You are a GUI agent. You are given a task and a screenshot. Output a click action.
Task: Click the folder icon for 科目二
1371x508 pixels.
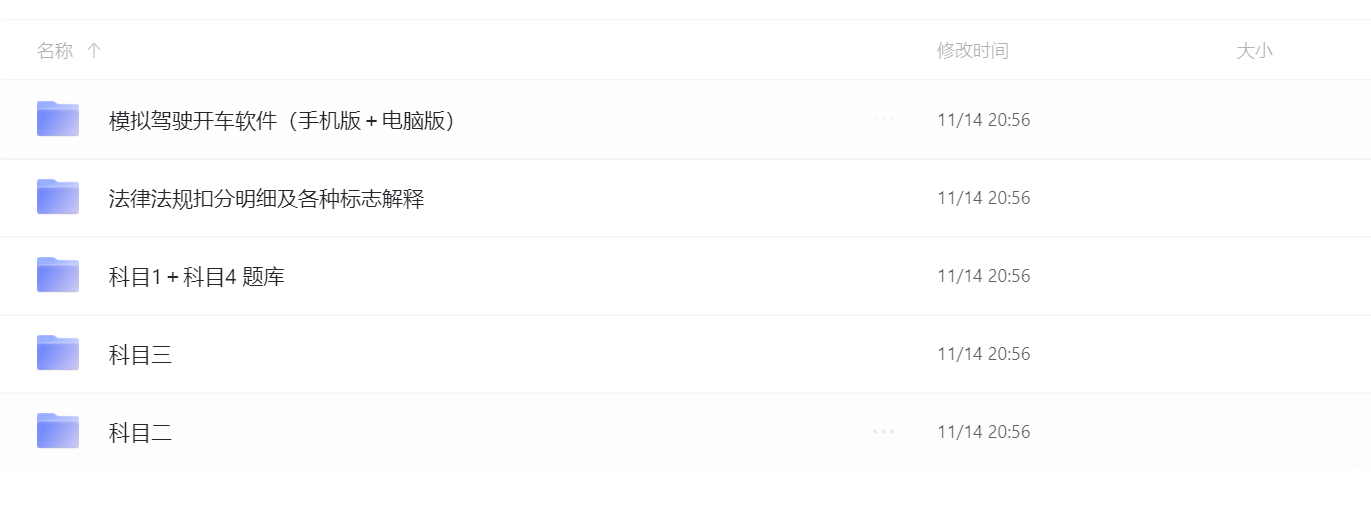(x=58, y=431)
